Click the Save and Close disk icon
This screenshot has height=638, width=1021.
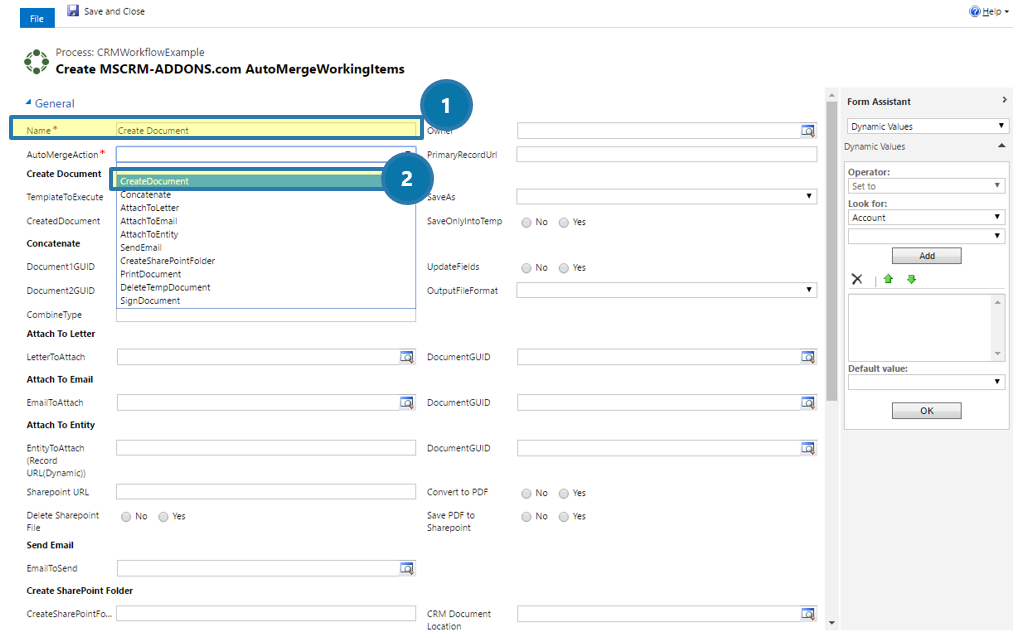tap(74, 10)
